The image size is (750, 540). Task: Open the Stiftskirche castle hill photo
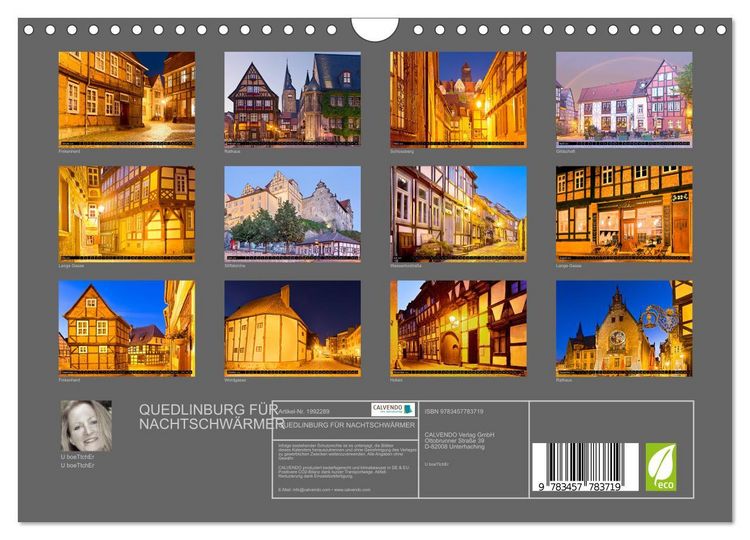[x=293, y=214]
